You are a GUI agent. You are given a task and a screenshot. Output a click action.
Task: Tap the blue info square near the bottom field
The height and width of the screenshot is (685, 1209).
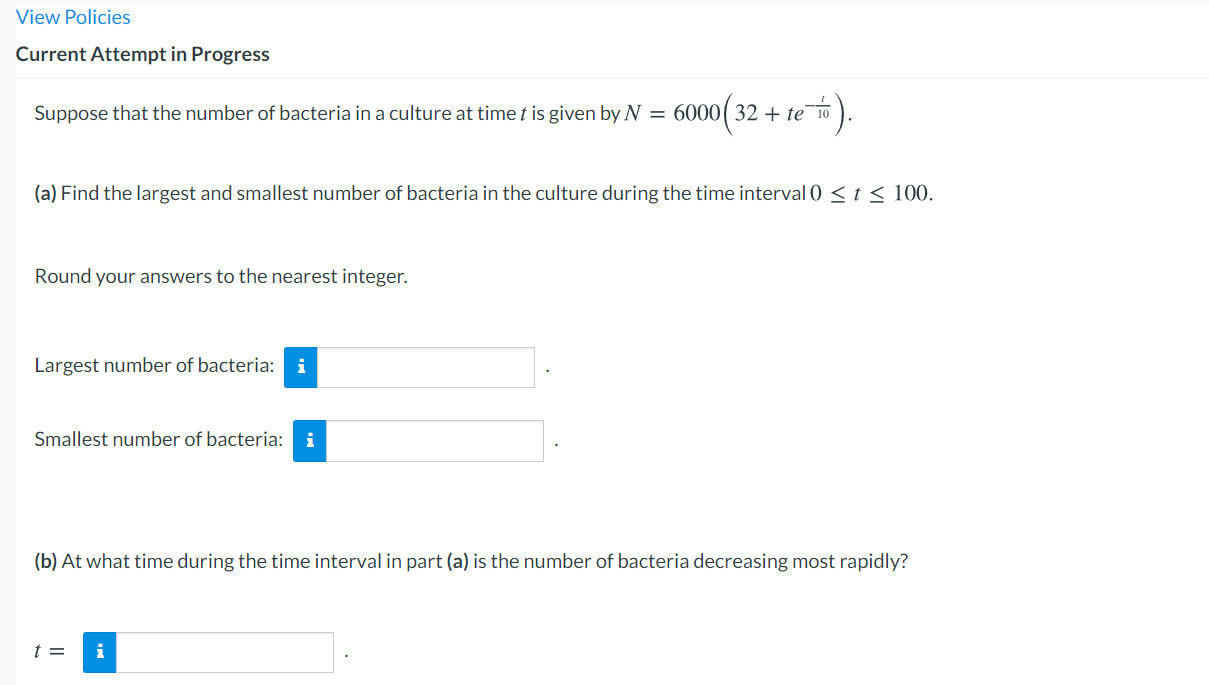coord(99,651)
